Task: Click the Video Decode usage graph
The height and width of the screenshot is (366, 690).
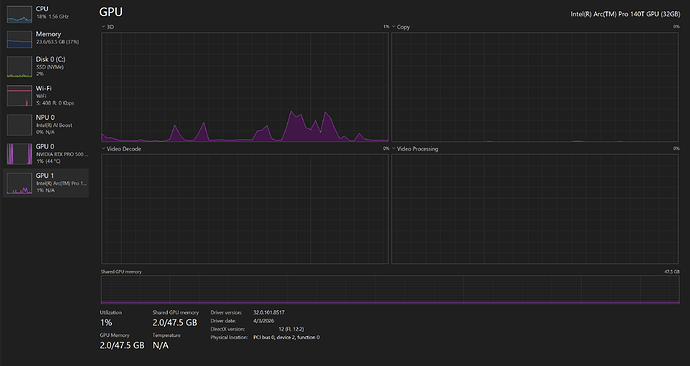Action: [x=245, y=209]
